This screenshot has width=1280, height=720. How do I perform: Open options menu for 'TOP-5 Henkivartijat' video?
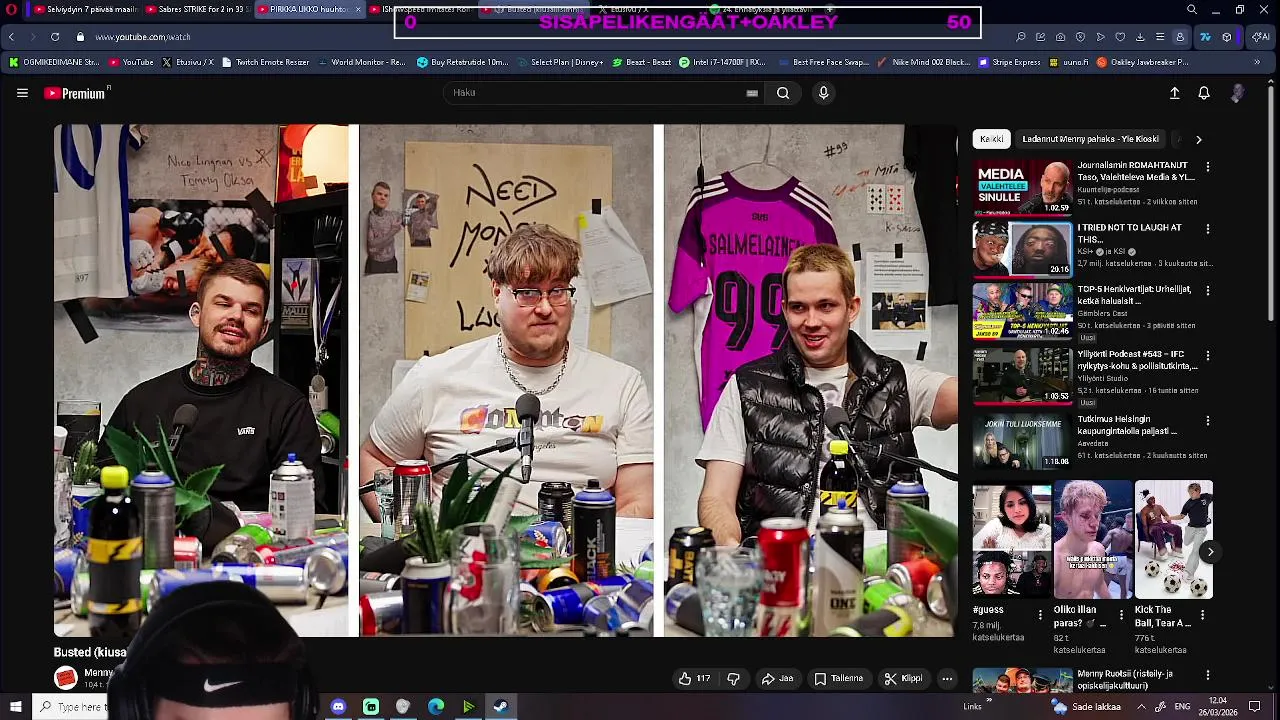click(x=1208, y=291)
